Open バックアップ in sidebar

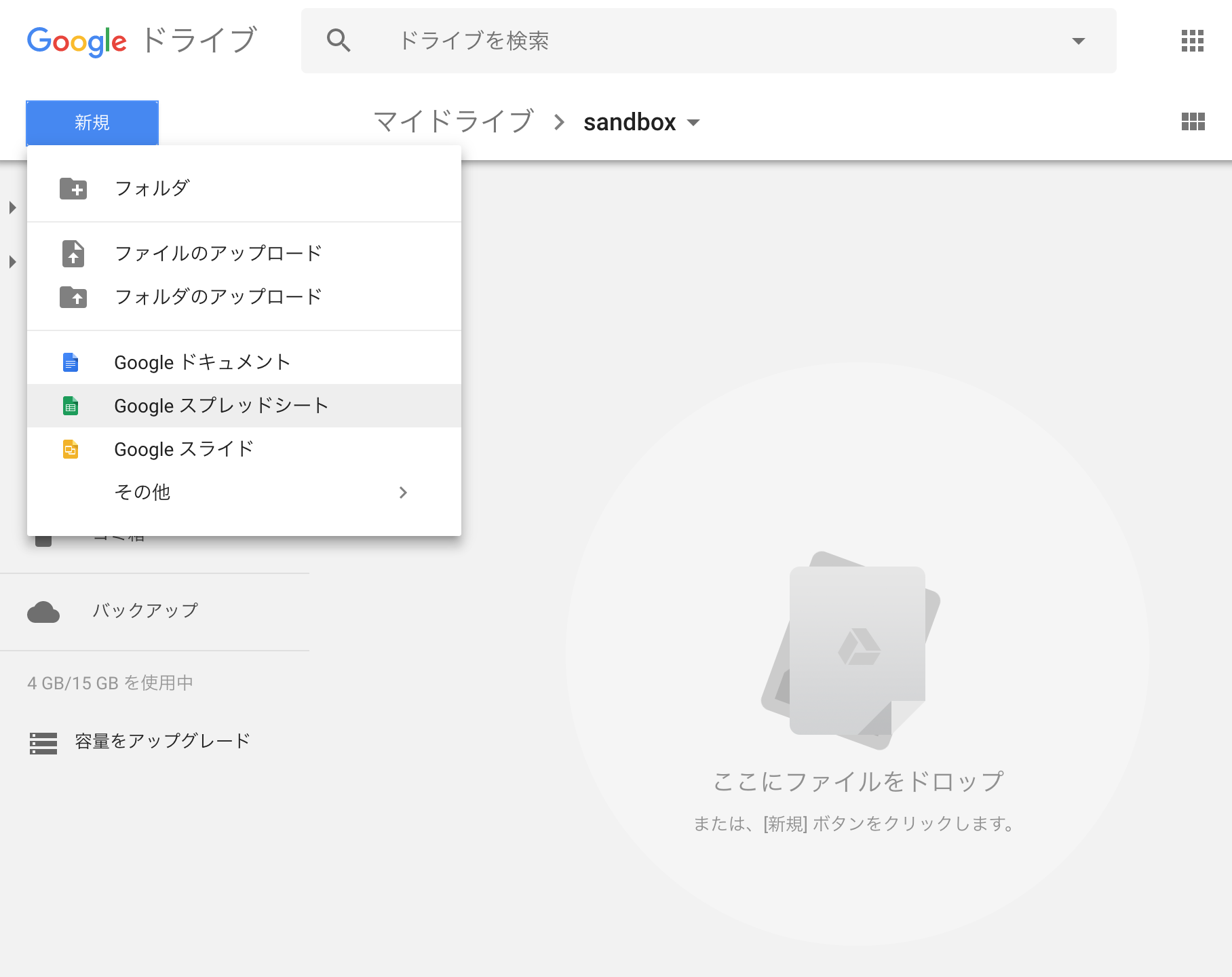[145, 611]
